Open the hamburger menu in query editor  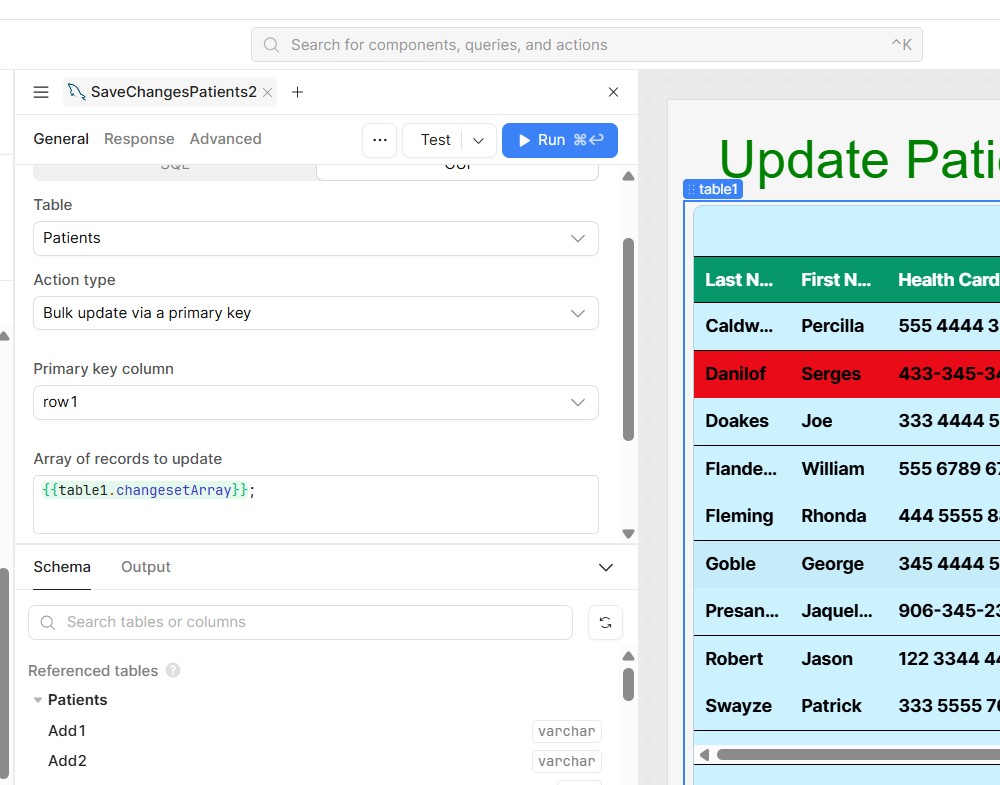point(41,92)
